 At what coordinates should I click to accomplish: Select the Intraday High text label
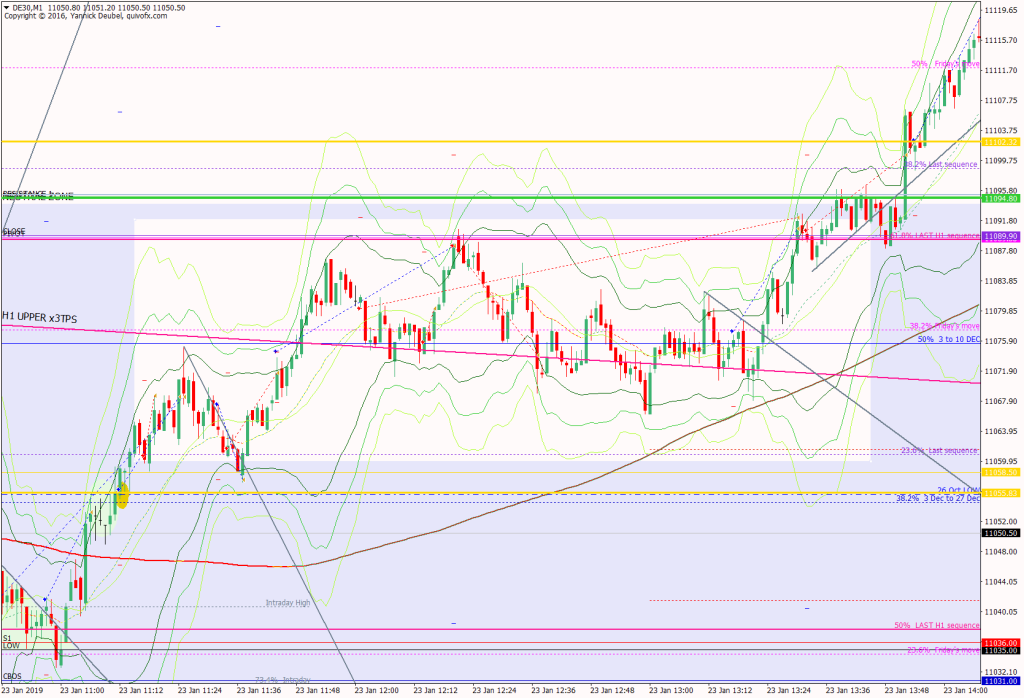click(288, 603)
